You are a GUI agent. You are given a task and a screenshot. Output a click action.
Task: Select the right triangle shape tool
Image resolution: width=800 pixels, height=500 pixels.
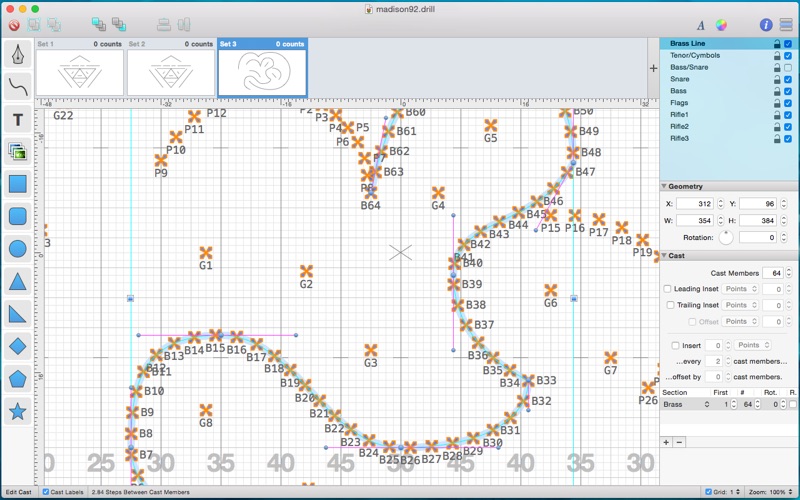click(x=18, y=314)
